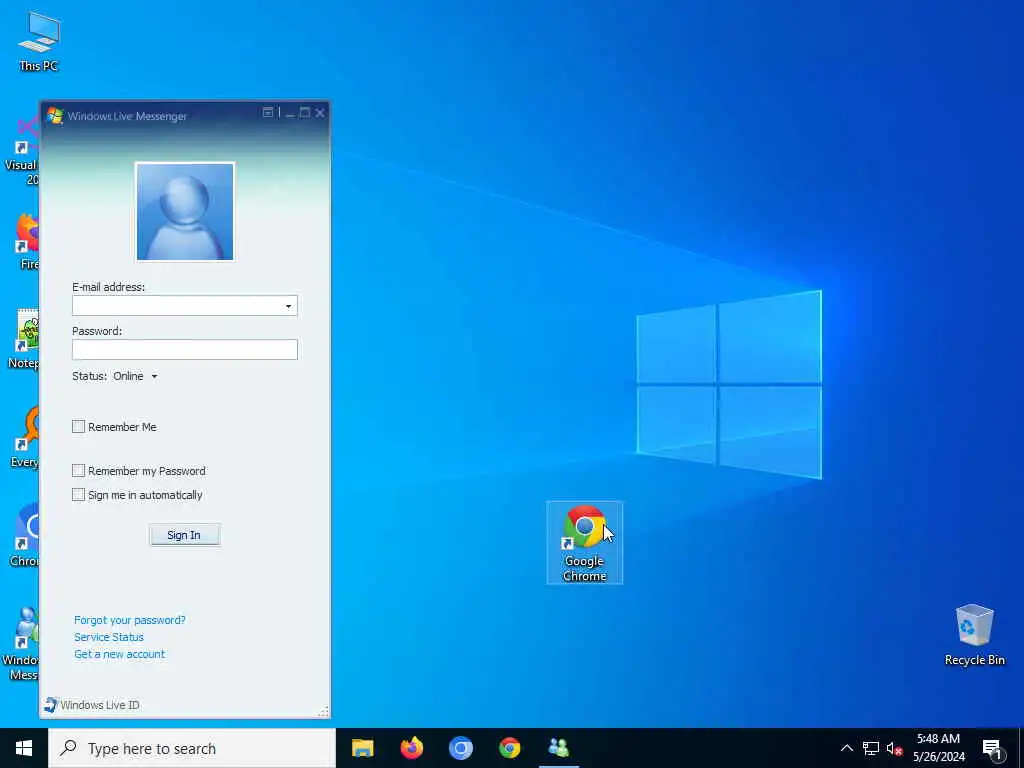The height and width of the screenshot is (768, 1024).
Task: Launch Firefox from the taskbar
Action: click(x=411, y=748)
